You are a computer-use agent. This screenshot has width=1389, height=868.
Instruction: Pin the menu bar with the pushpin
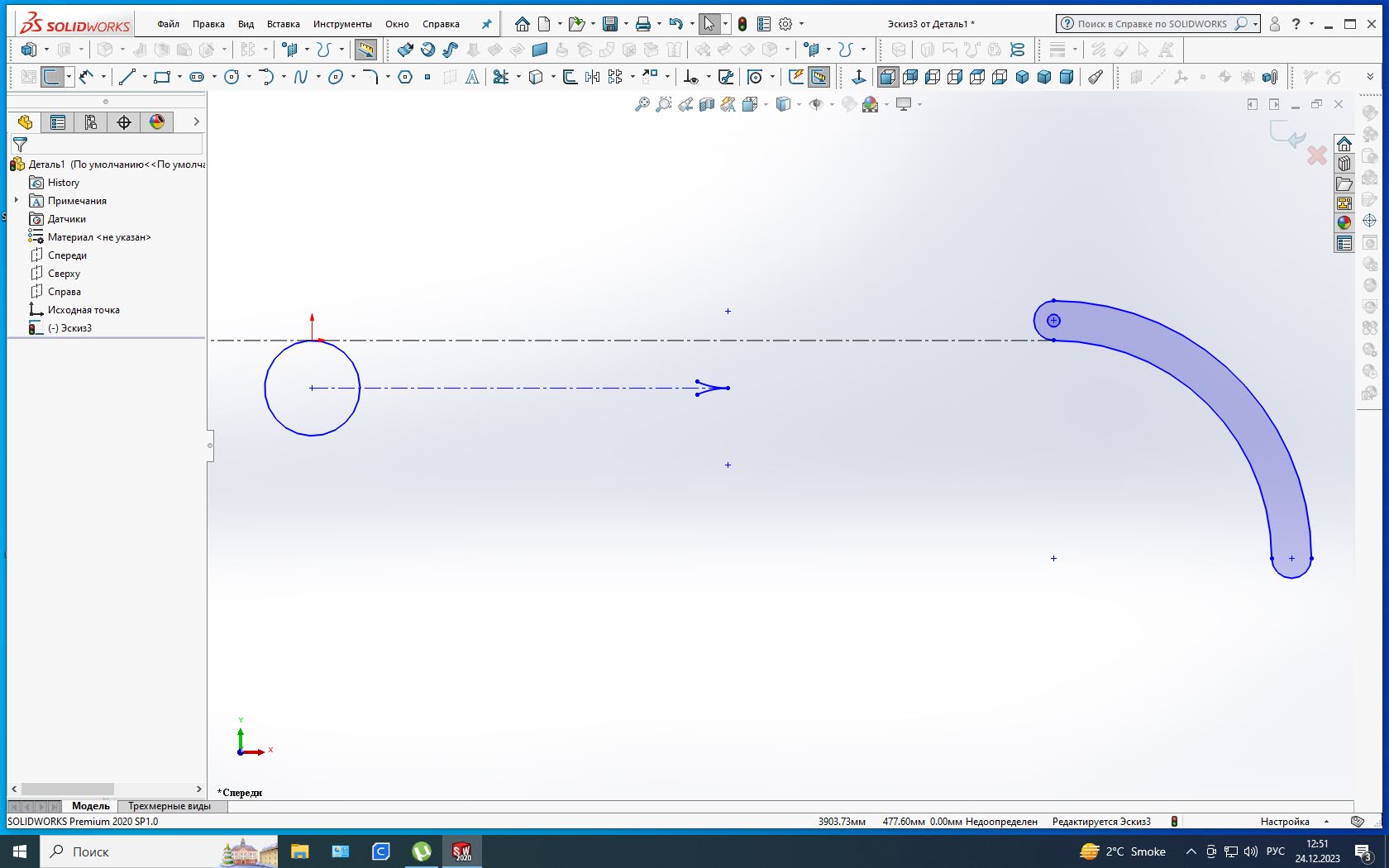click(486, 24)
